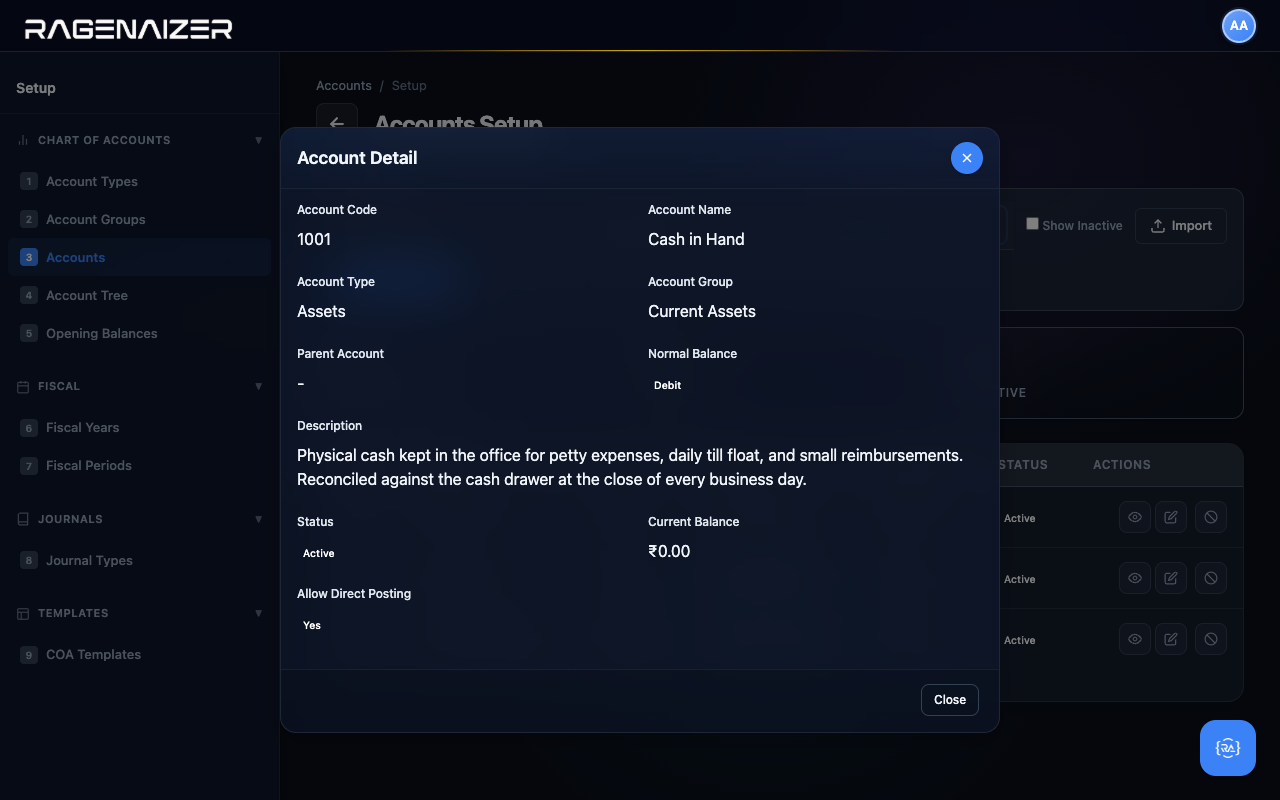The height and width of the screenshot is (800, 1280).
Task: Open Opening Balances in sidebar
Action: [139, 333]
